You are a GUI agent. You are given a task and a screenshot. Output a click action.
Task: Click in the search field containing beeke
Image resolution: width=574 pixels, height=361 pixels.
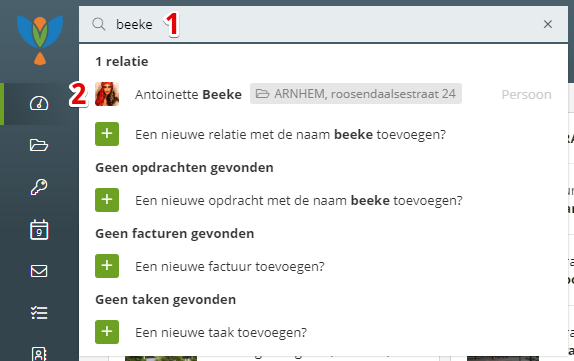324,24
